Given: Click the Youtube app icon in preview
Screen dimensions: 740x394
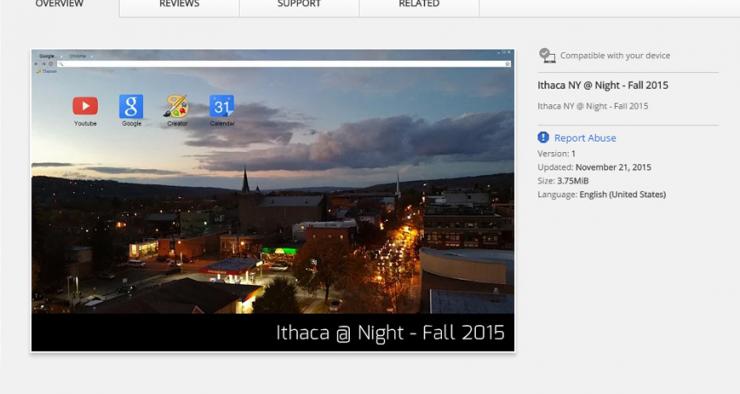Looking at the screenshot, I should [x=85, y=106].
